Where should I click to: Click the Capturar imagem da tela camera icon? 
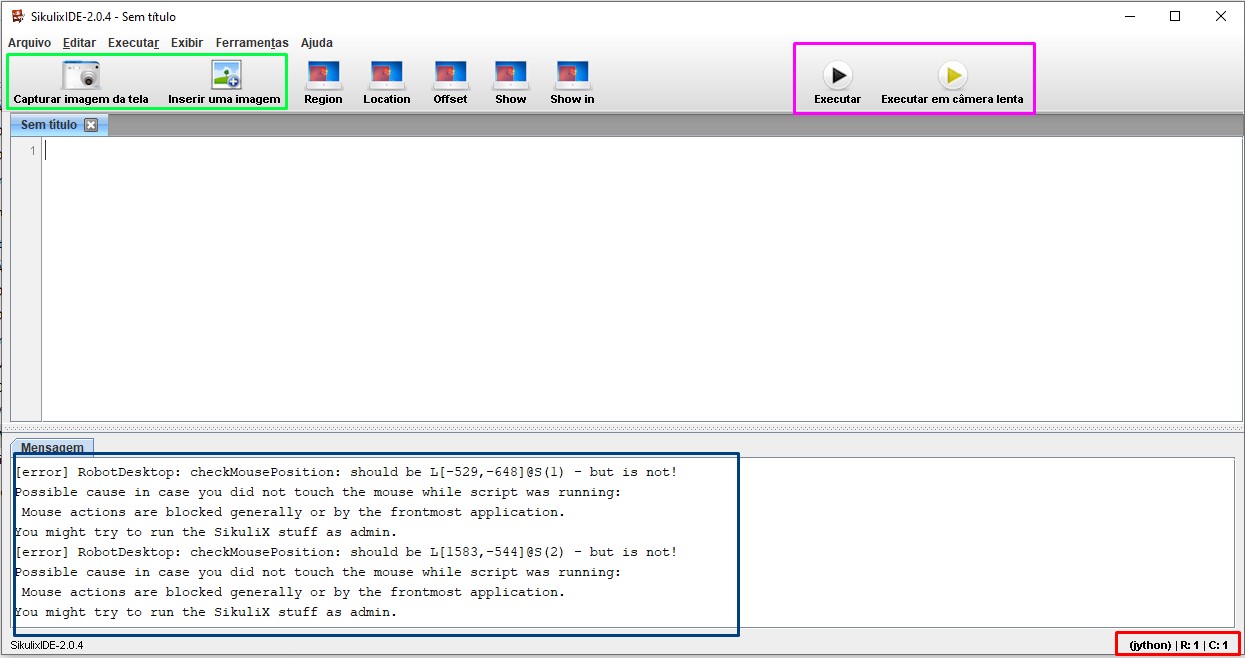(80, 74)
